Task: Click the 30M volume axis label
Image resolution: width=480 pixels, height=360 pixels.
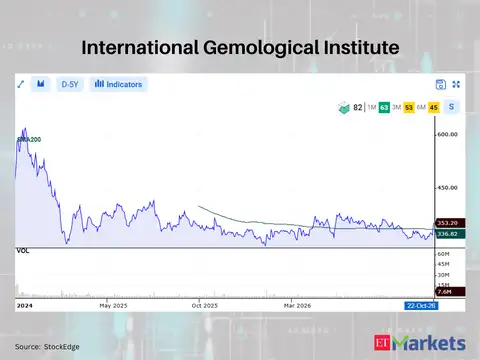Action: click(443, 275)
